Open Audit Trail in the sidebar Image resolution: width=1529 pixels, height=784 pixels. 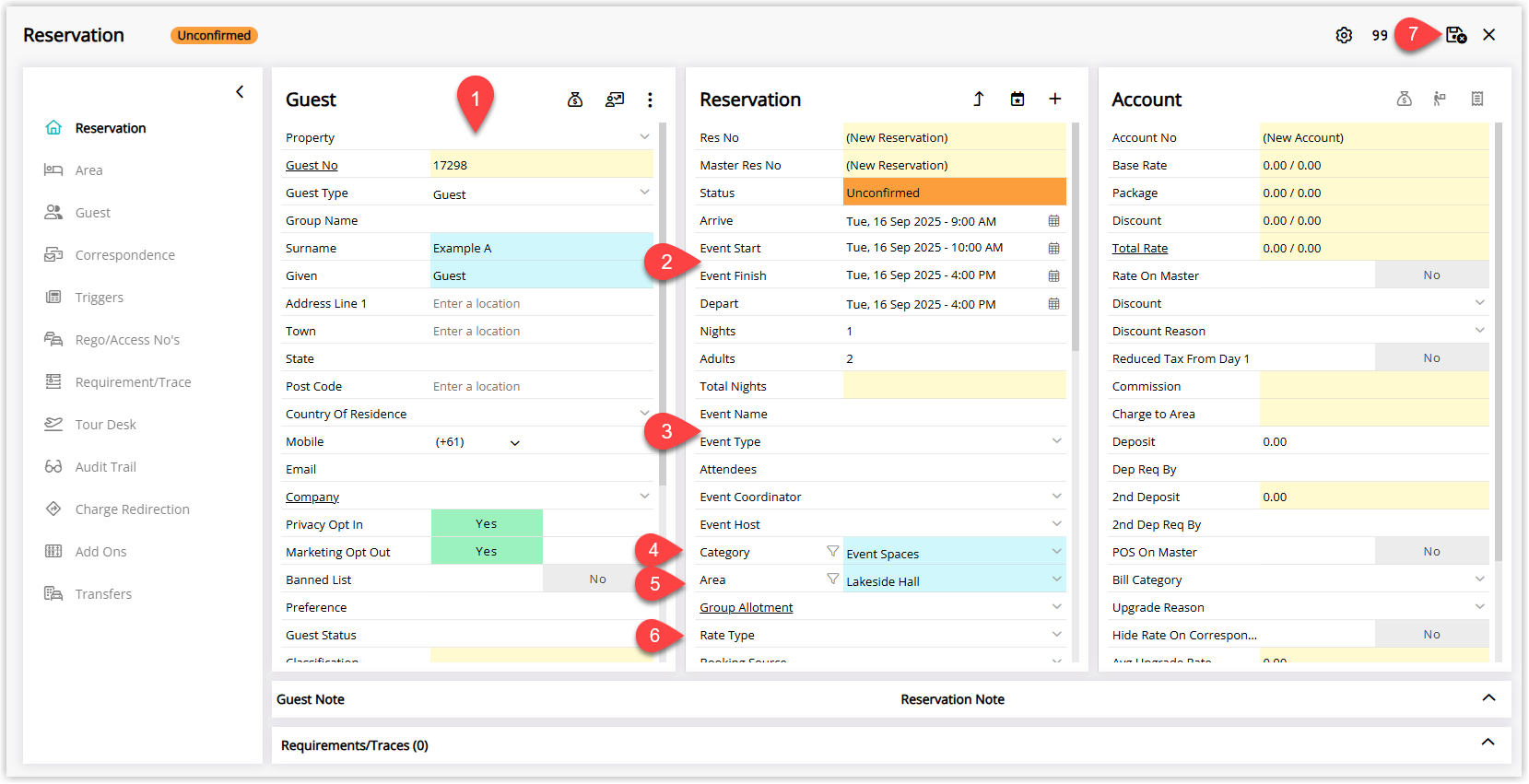105,467
